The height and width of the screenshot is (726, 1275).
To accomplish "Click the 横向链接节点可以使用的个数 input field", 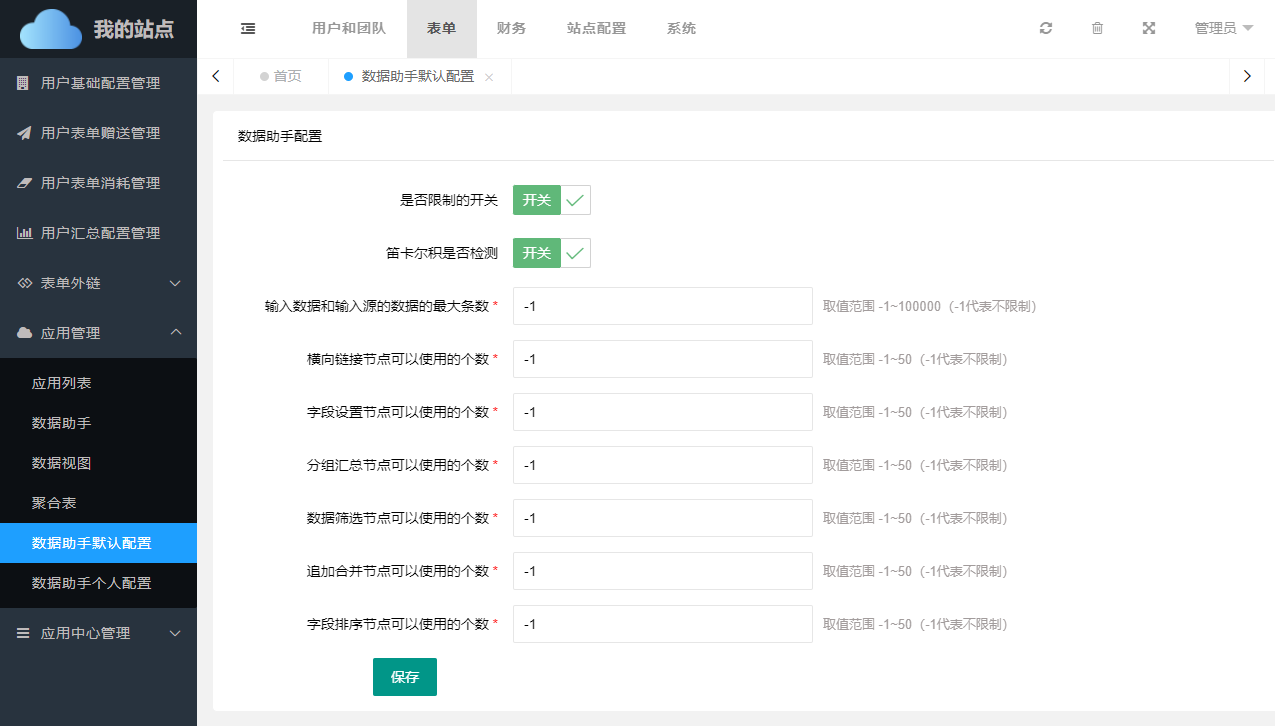I will tap(662, 359).
